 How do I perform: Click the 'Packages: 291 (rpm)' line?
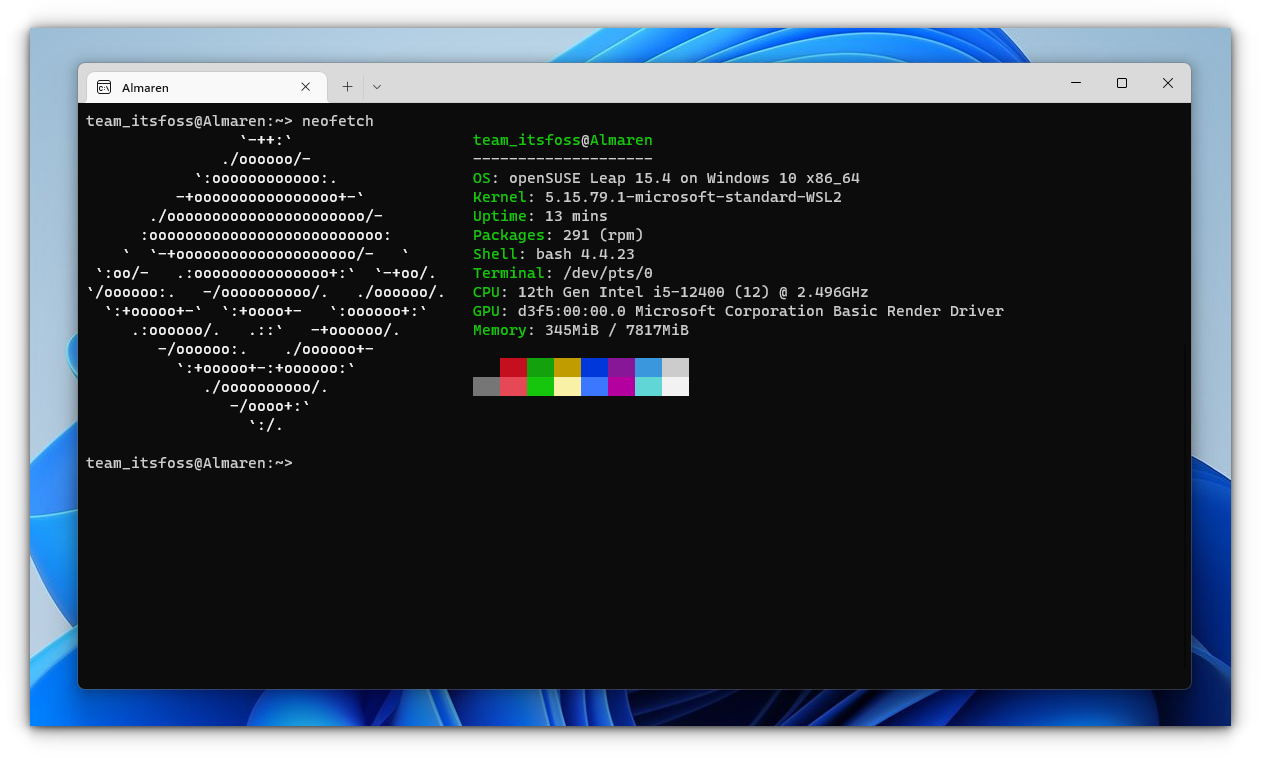pos(558,235)
